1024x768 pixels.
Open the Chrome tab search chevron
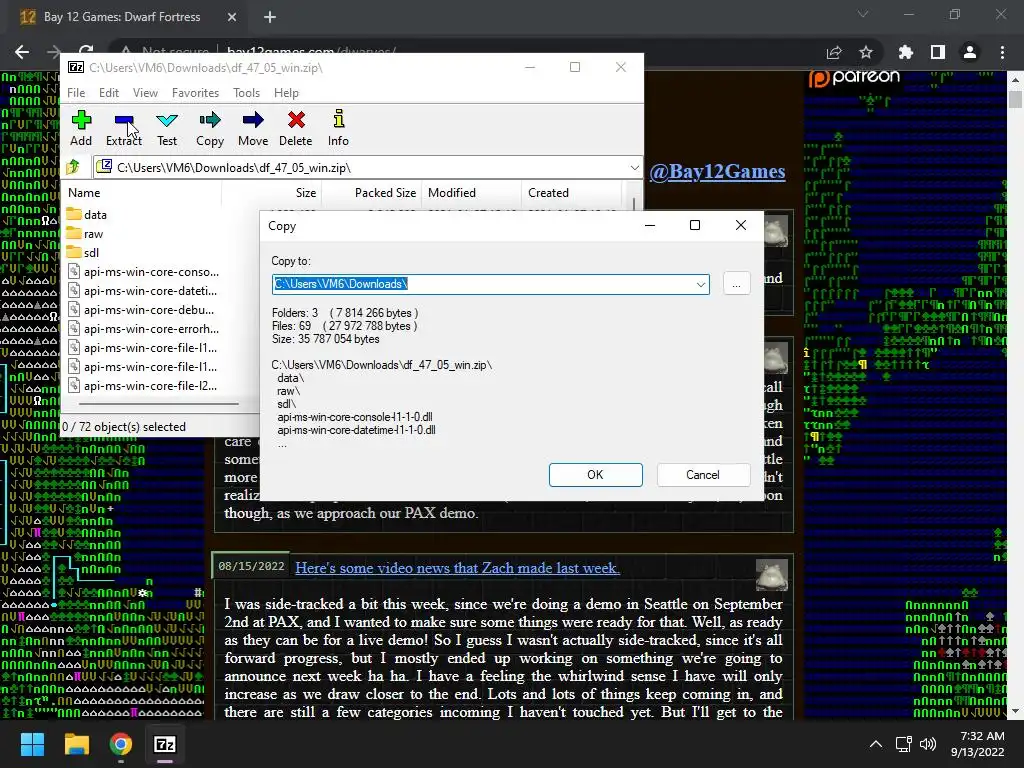pos(863,14)
